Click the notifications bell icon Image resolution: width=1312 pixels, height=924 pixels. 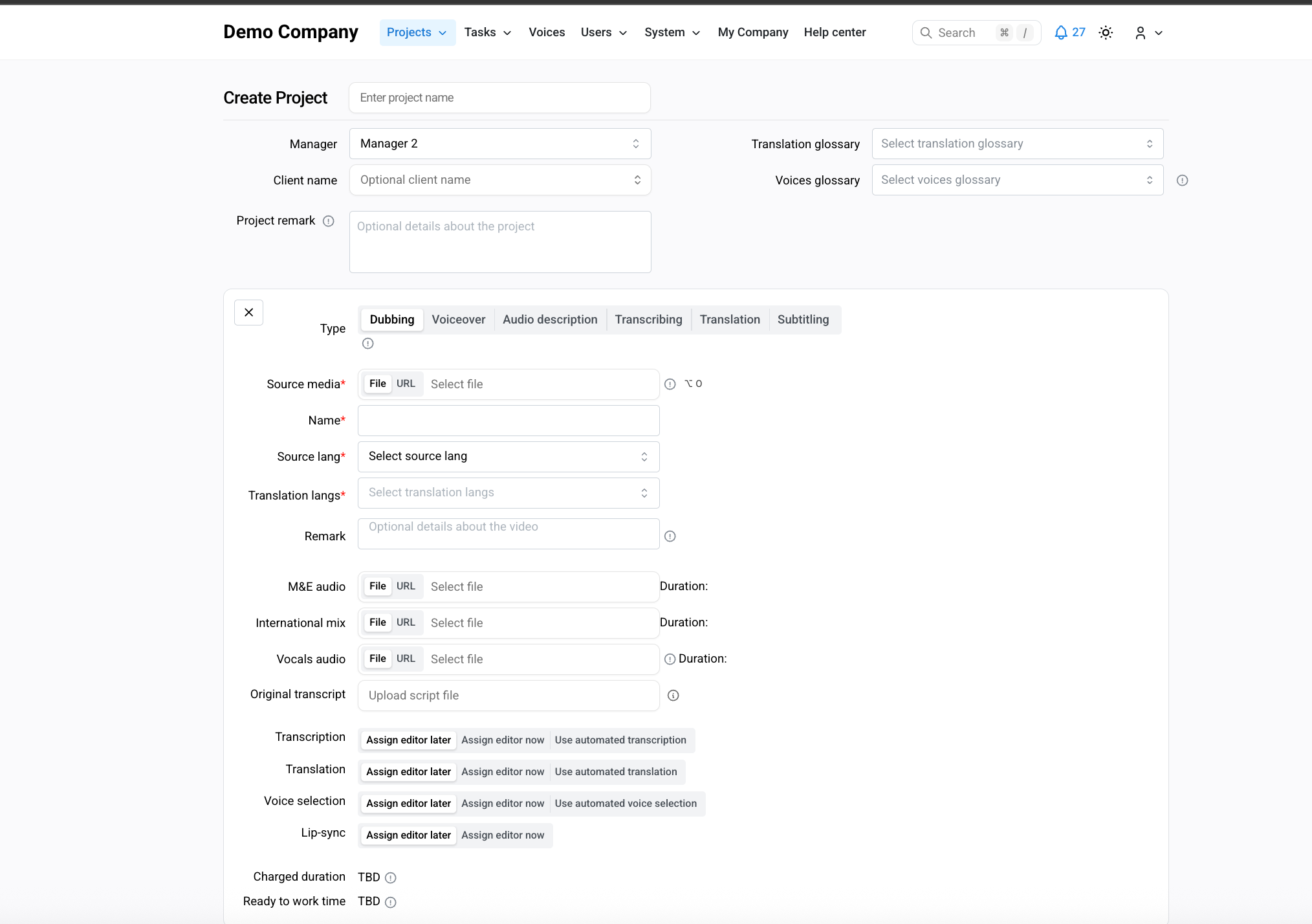click(1060, 32)
